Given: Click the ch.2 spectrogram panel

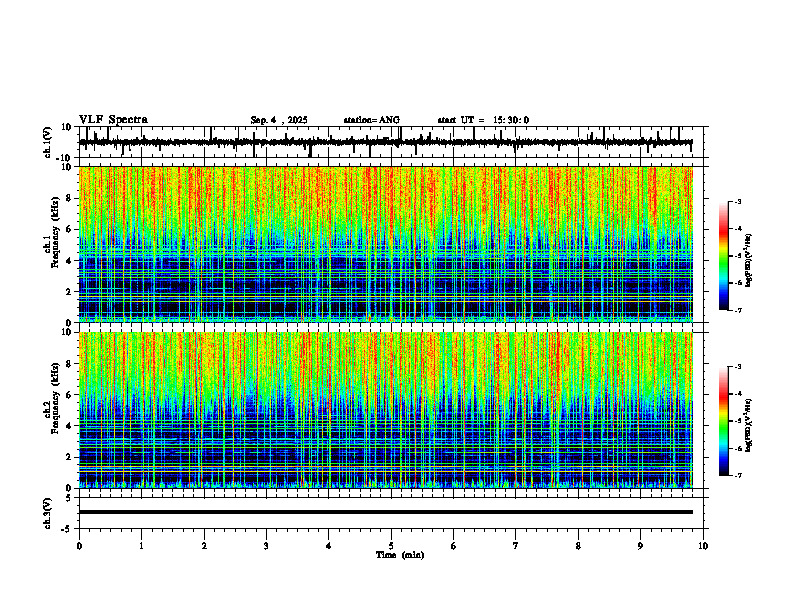Looking at the screenshot, I should click(385, 410).
